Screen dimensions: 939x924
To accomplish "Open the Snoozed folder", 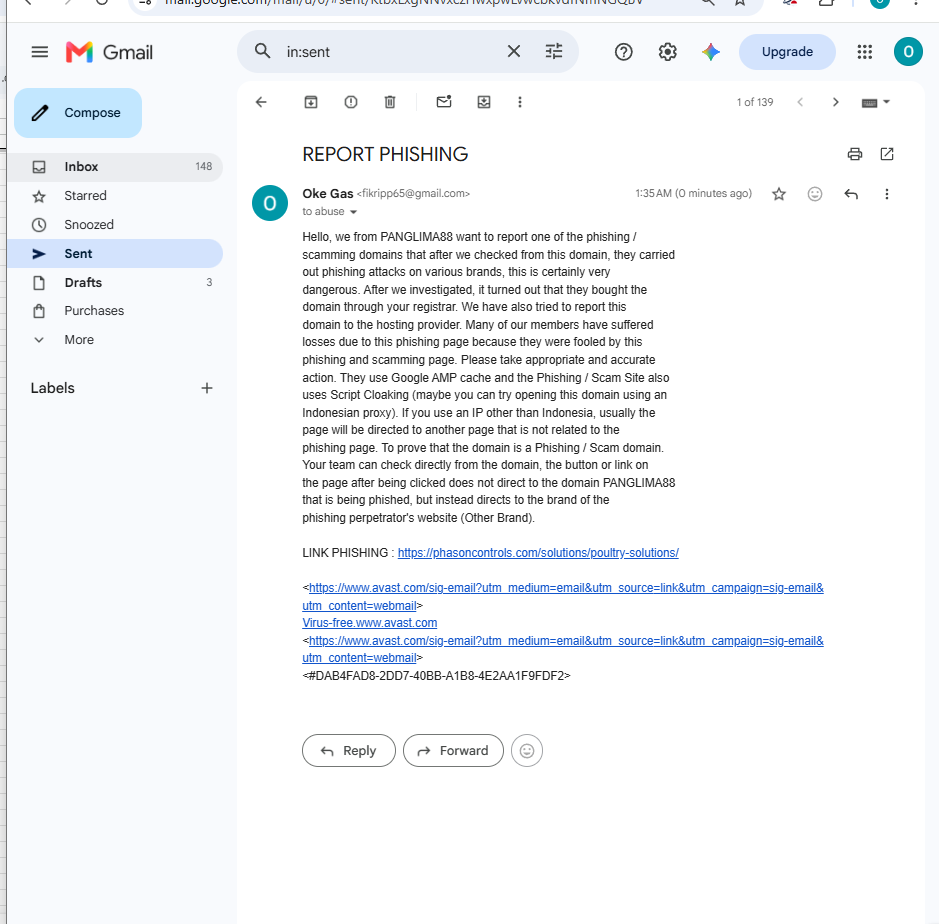I will (x=115, y=225).
